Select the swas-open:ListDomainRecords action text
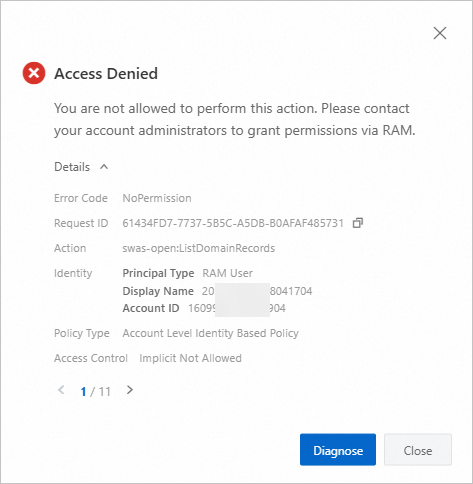Screen dimensions: 473x484 199,248
